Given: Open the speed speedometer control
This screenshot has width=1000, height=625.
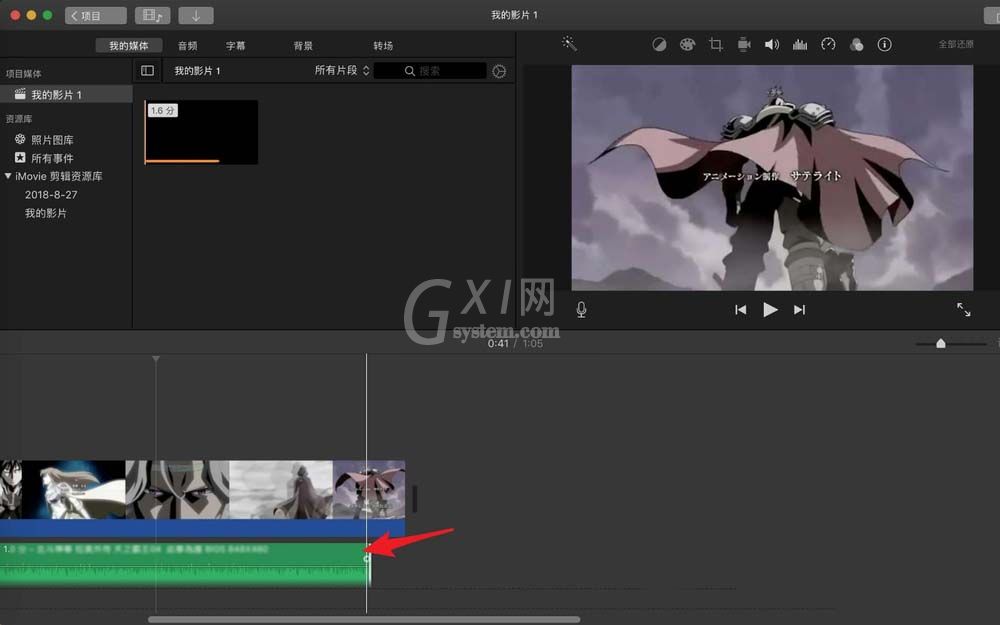Looking at the screenshot, I should pos(828,45).
